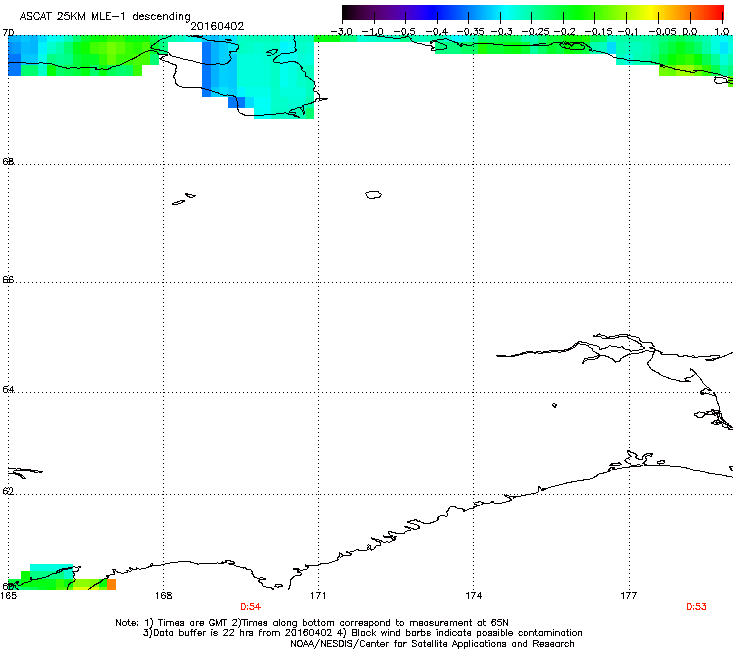Click the colorbar value -3.0
This screenshot has height=650, width=740.
(x=341, y=32)
